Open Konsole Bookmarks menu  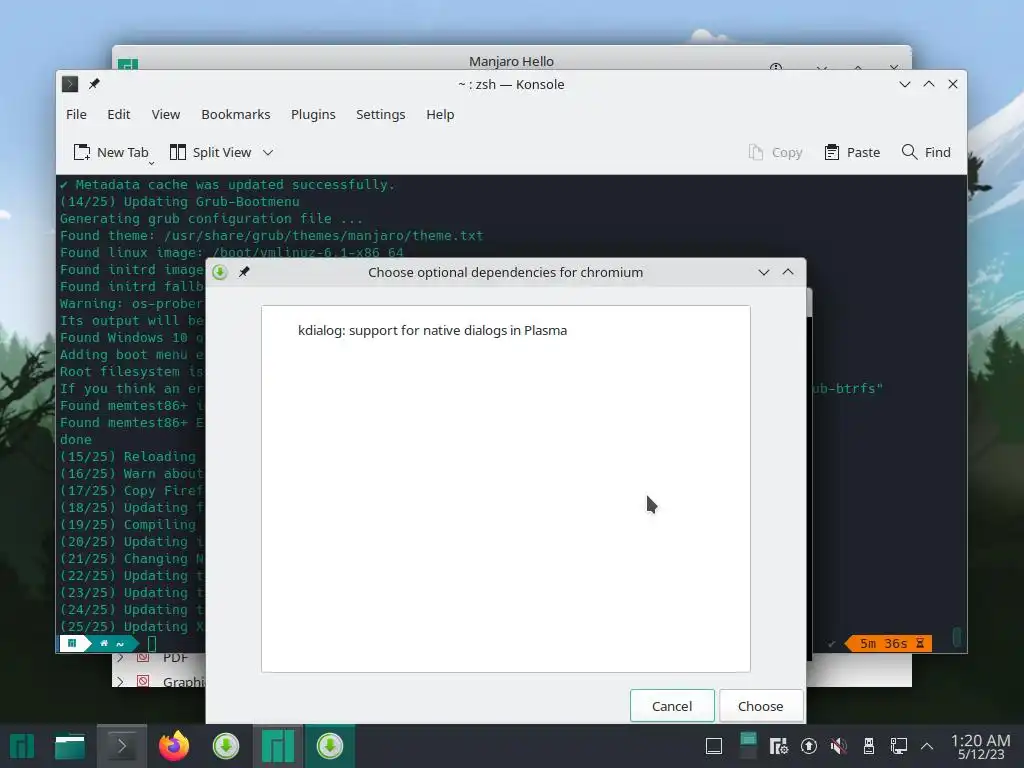click(236, 114)
